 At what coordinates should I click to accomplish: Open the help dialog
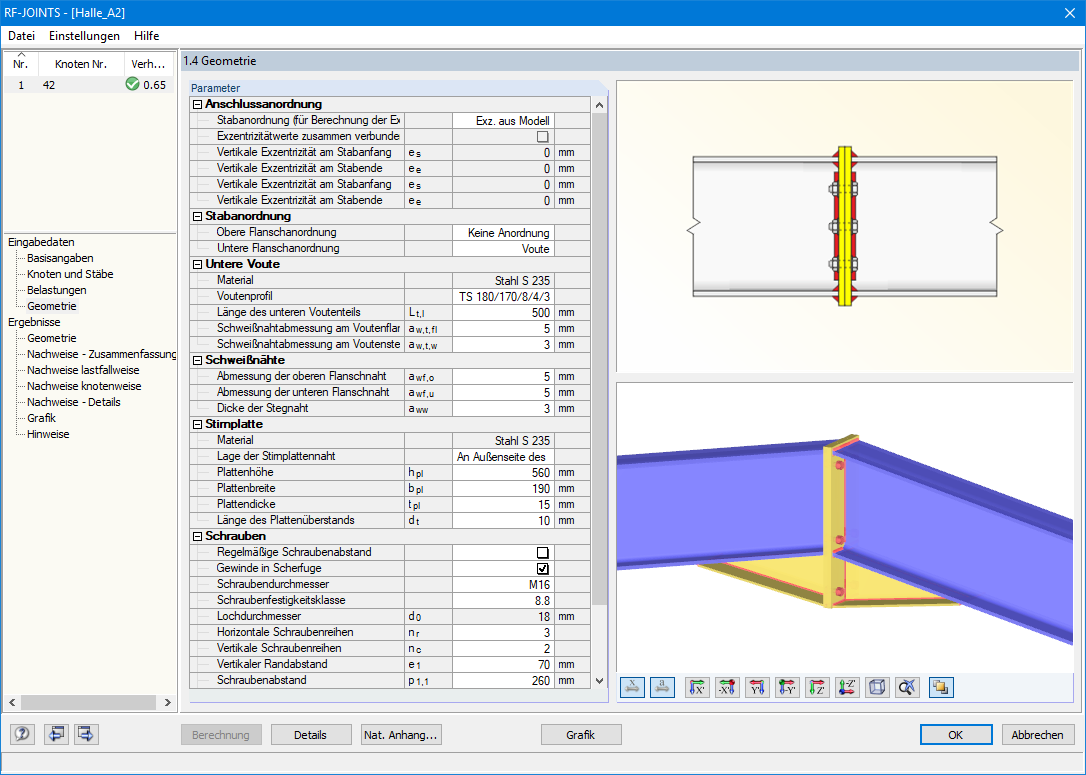[21, 734]
